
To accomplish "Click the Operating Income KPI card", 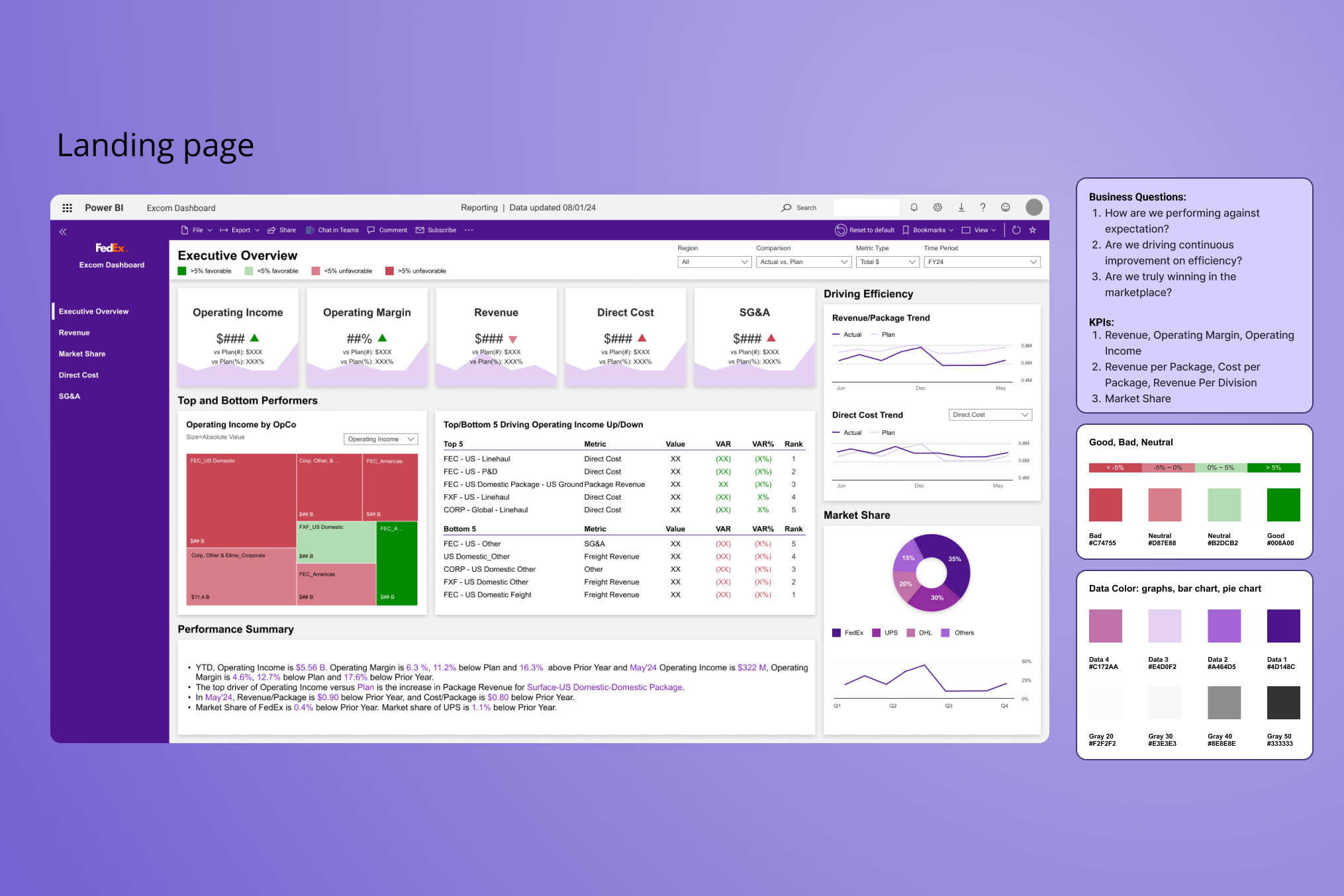I will 238,337.
